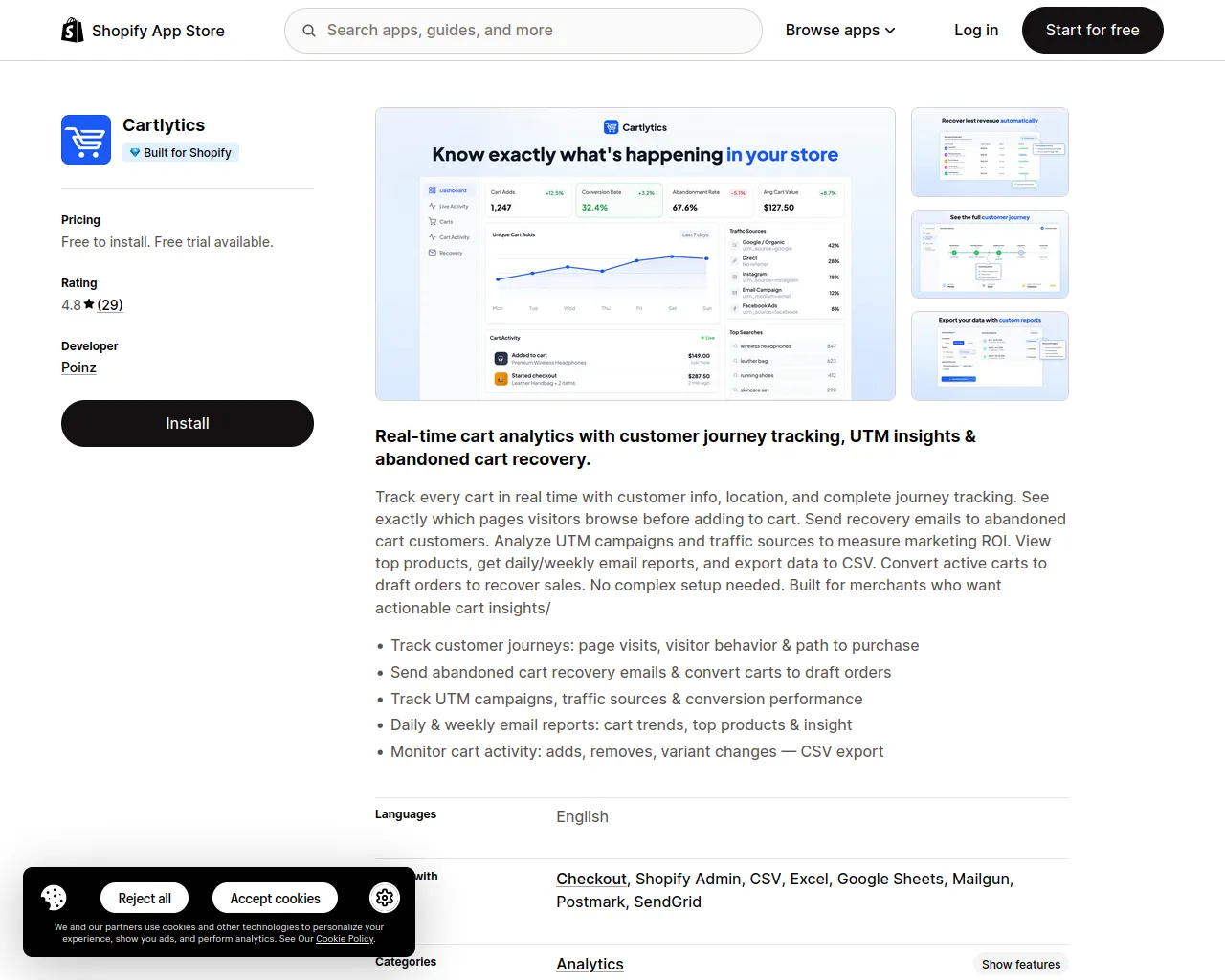Open the Carts shopping-cart icon in the sidebar

pos(433,221)
